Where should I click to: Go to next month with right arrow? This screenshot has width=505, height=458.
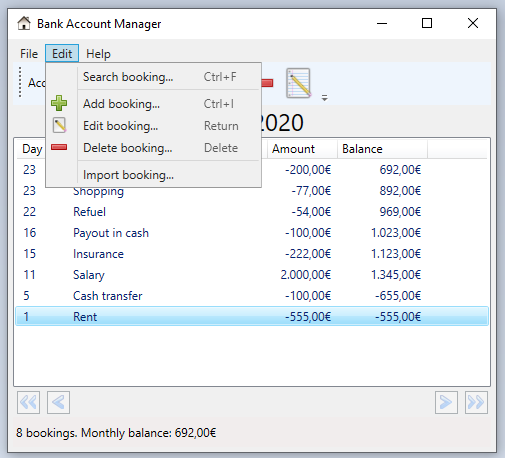coord(446,402)
